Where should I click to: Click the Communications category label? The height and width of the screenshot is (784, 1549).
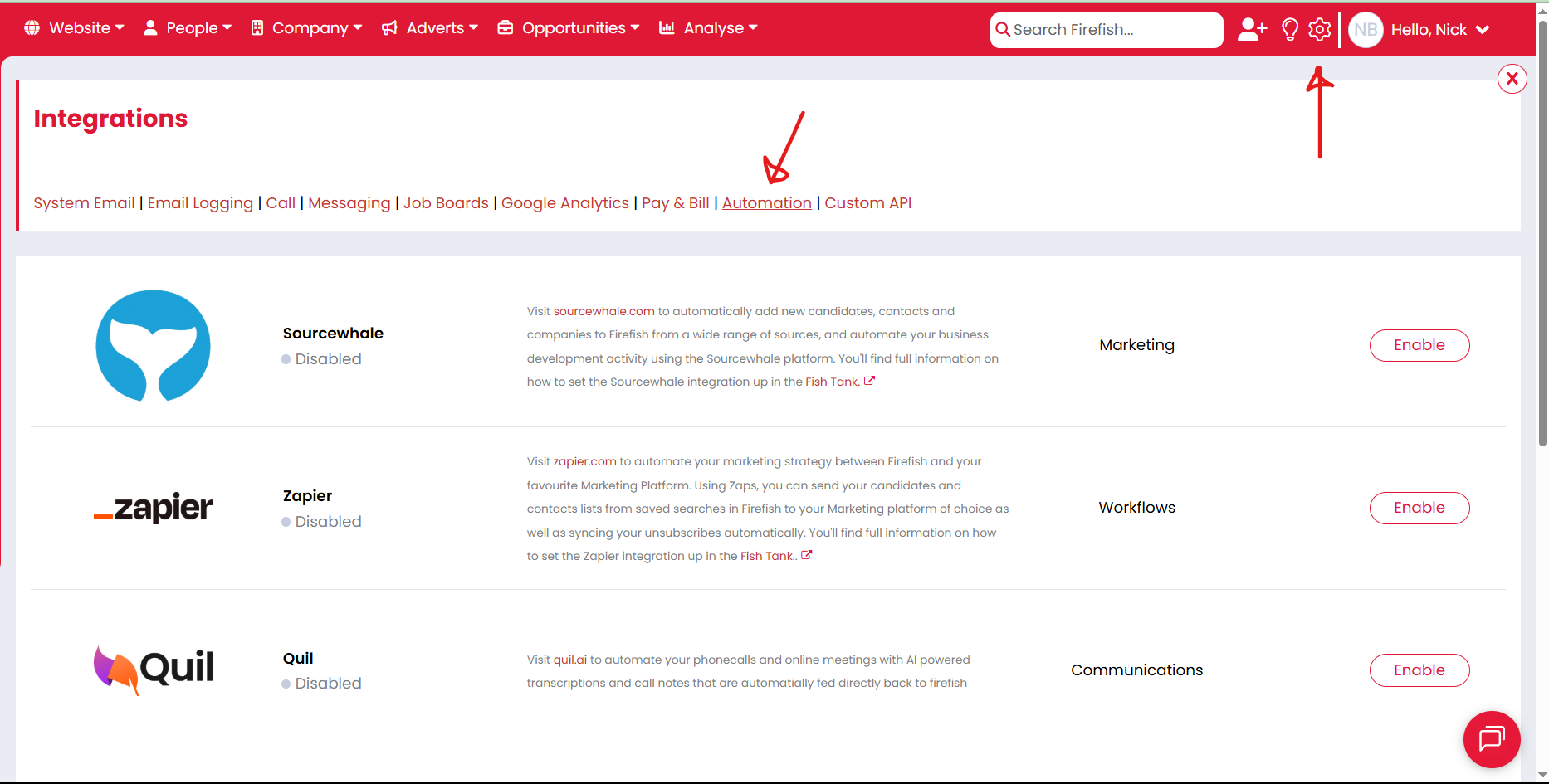(x=1136, y=670)
